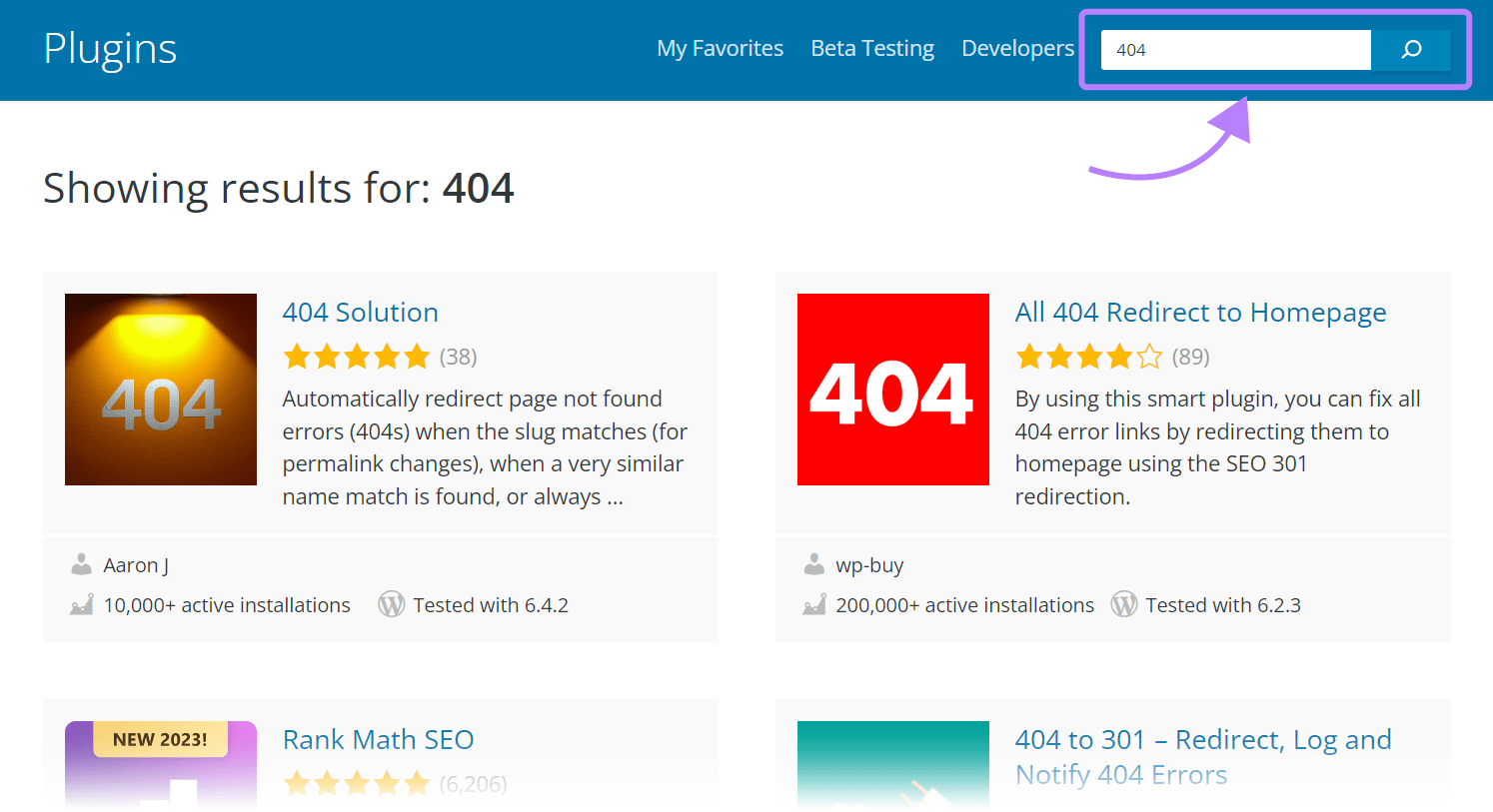Open the 404 Solution plugin page
1493x812 pixels.
(x=360, y=312)
